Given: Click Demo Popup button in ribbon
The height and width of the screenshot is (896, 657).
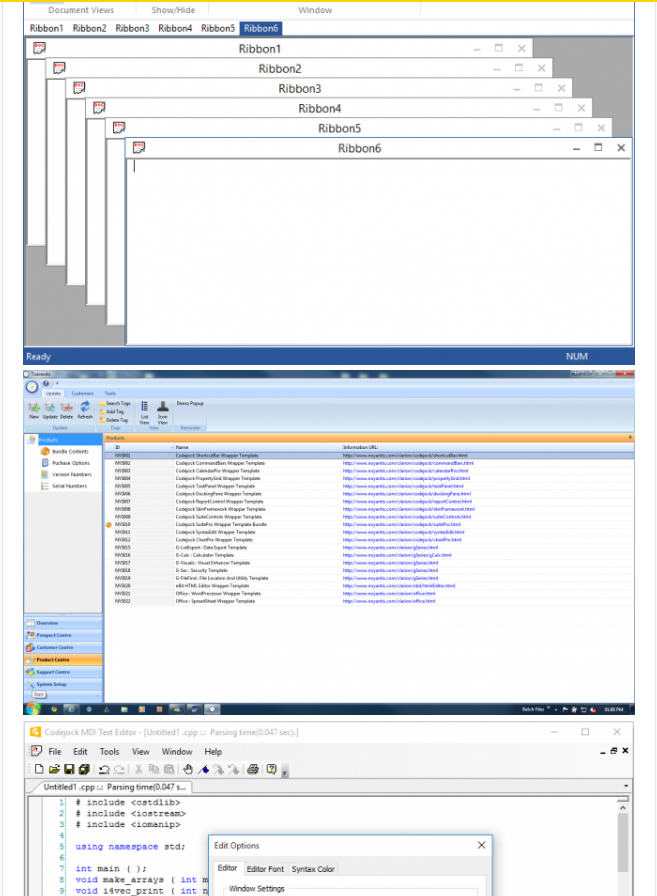Looking at the screenshot, I should point(190,403).
